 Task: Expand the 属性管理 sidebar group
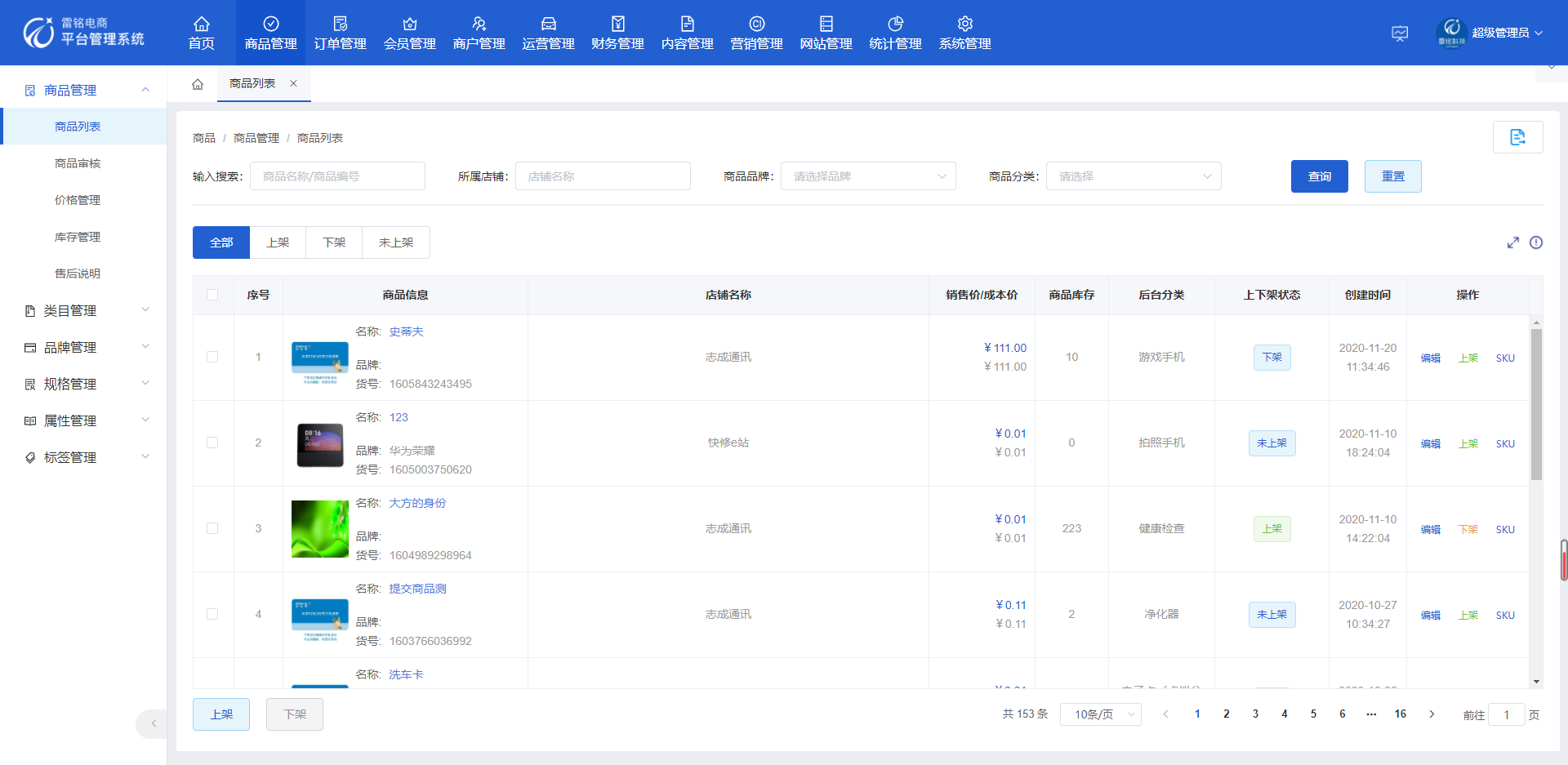click(83, 420)
